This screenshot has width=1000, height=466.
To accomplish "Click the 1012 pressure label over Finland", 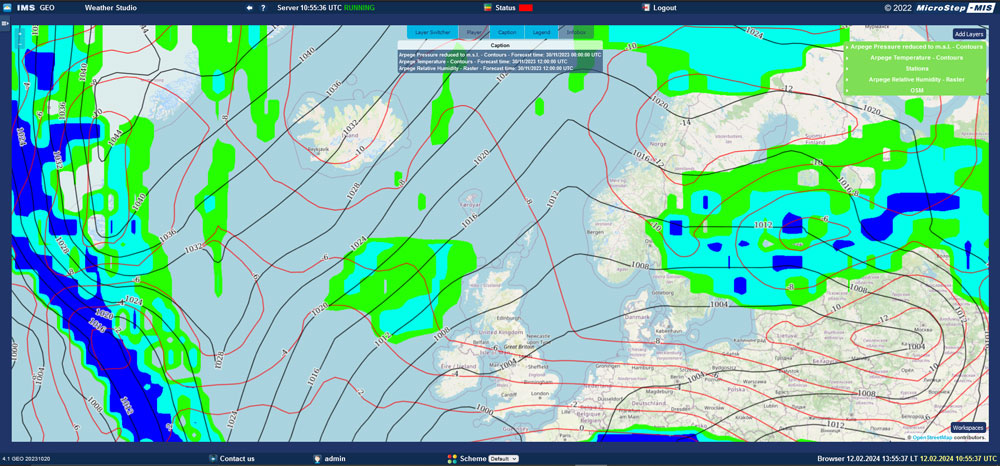I will pyautogui.click(x=763, y=225).
